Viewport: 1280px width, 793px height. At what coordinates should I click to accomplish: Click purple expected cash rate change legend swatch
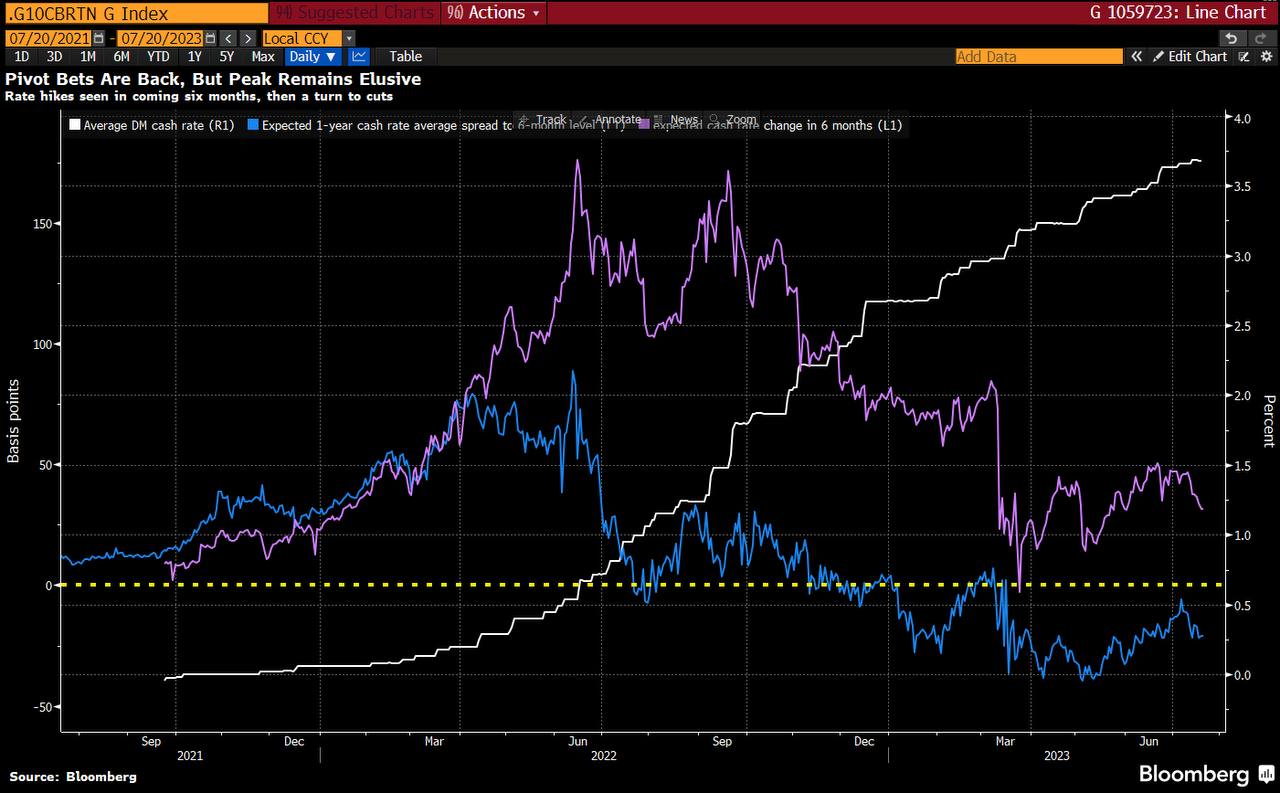(644, 126)
